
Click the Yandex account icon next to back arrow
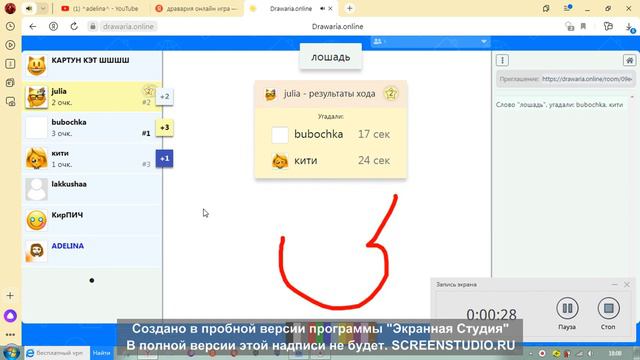53,27
